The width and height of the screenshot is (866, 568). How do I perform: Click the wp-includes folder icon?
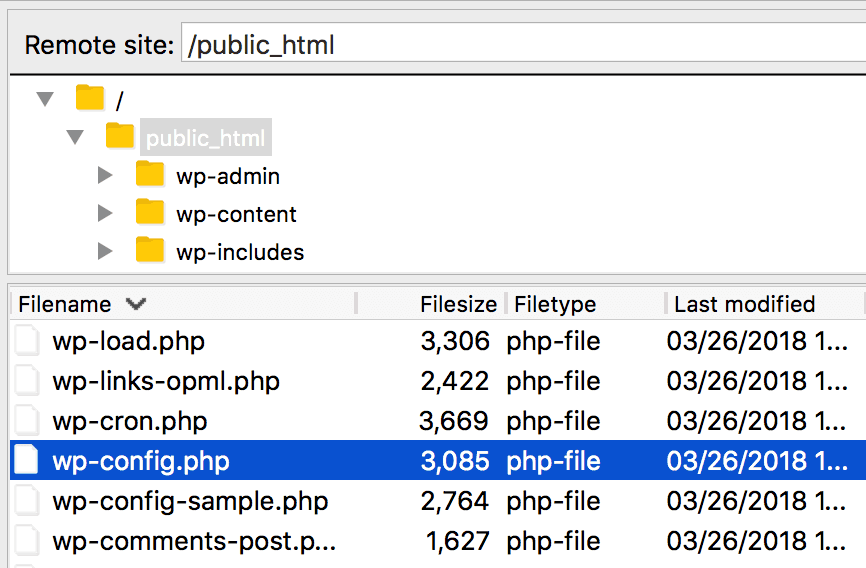tap(150, 250)
